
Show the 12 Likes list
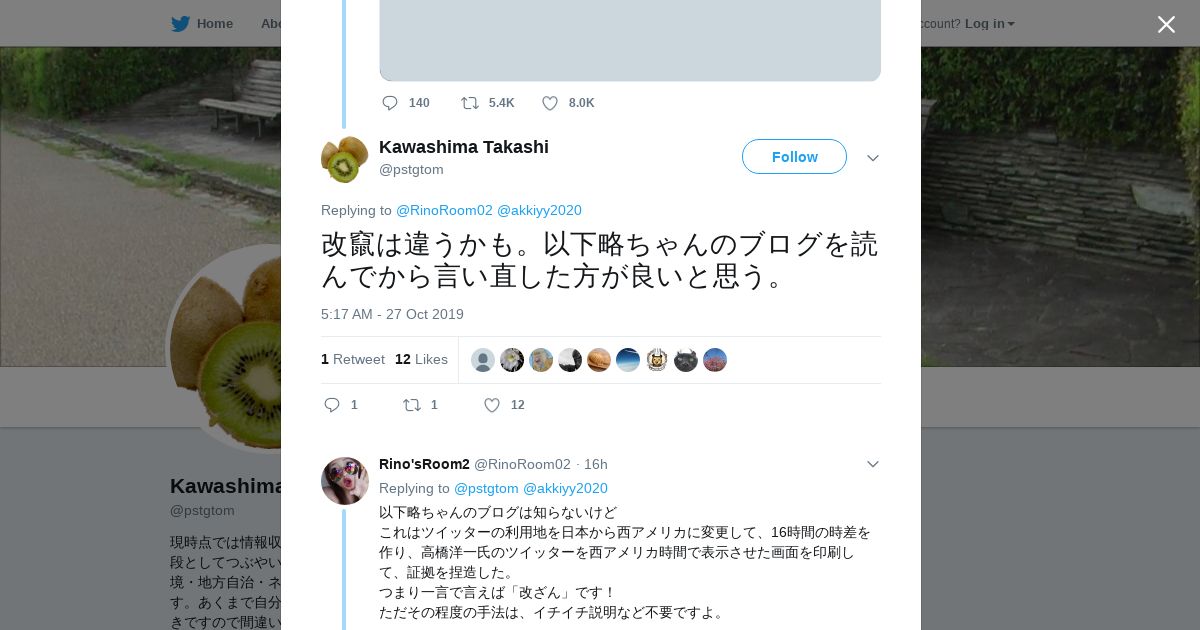pyautogui.click(x=421, y=359)
